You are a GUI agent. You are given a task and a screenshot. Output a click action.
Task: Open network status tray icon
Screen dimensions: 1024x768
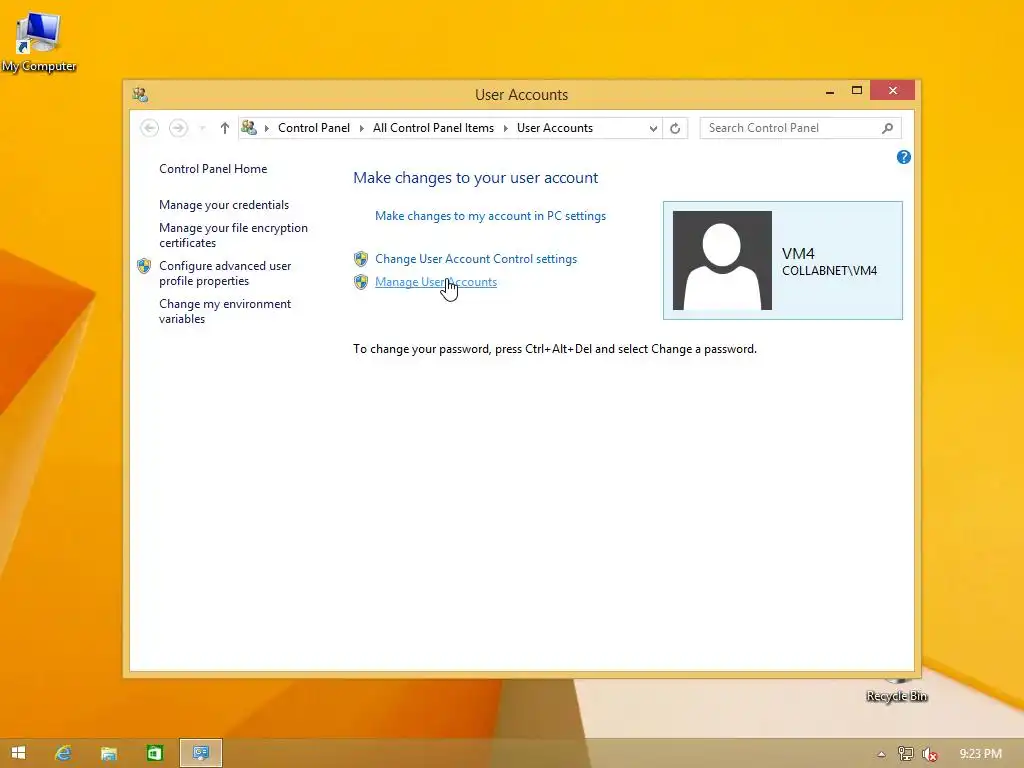coord(906,754)
